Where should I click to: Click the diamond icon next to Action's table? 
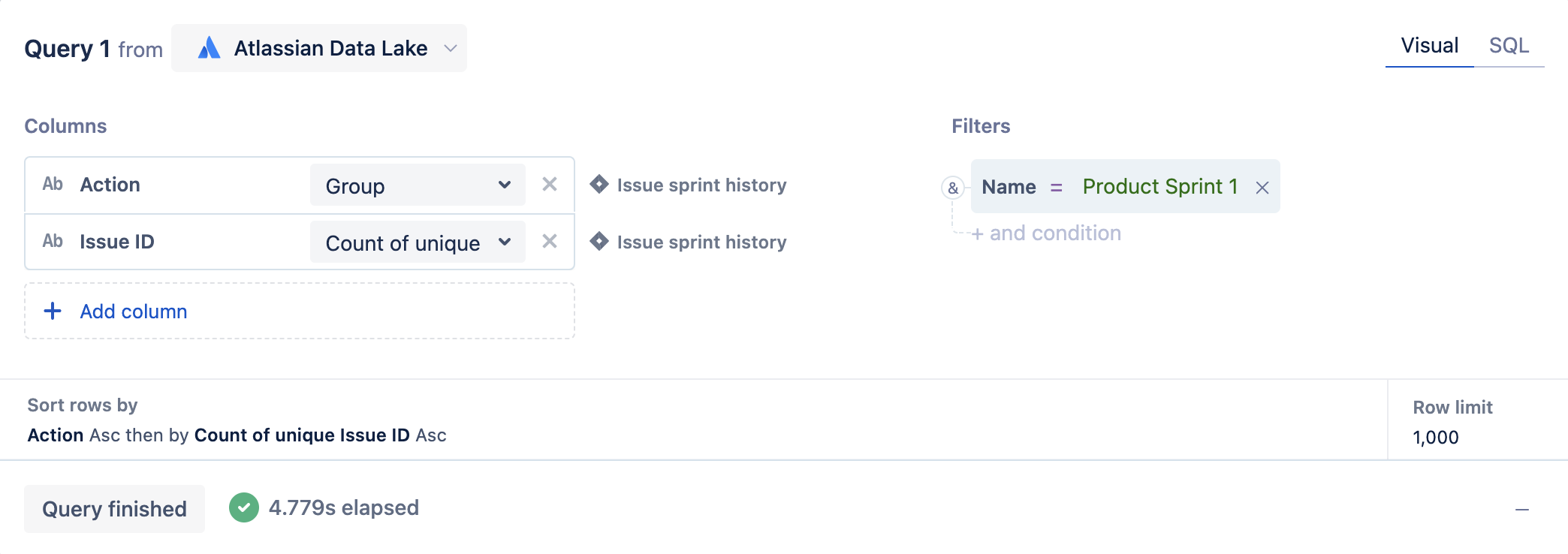[x=599, y=184]
